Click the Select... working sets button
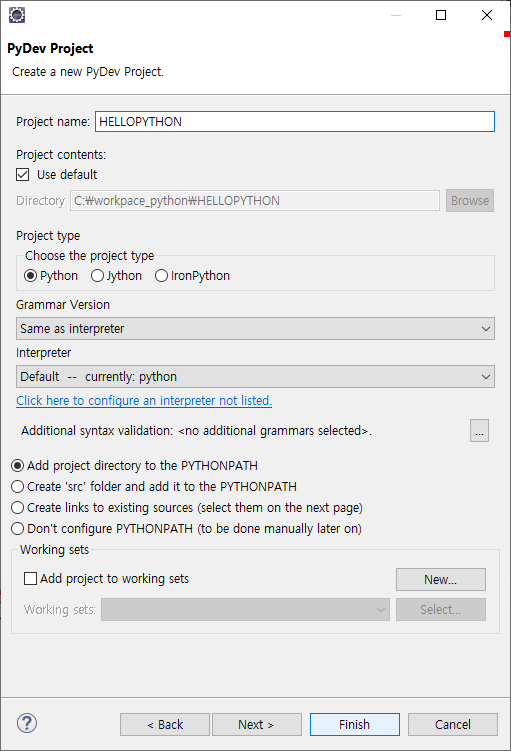 coord(441,610)
